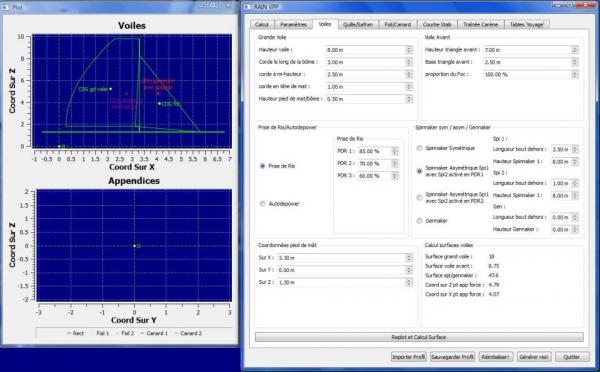
Task: Click the PDR 1 percentage stepper arrows
Action: click(x=395, y=151)
